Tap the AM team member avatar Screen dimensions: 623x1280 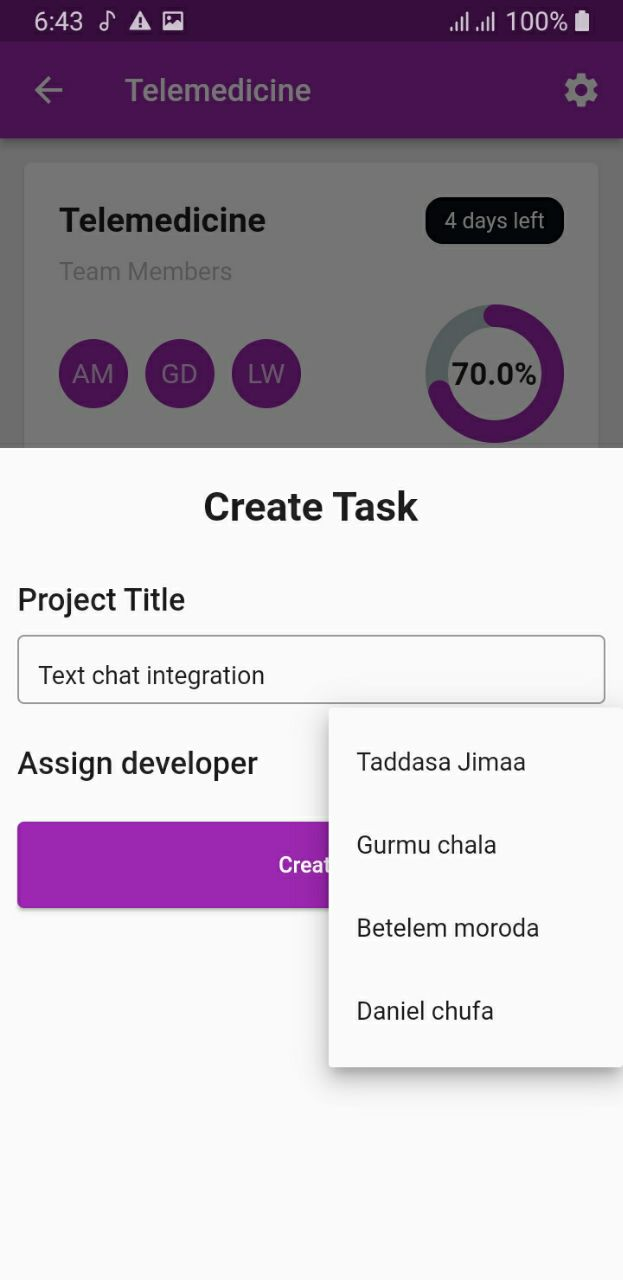click(x=93, y=373)
